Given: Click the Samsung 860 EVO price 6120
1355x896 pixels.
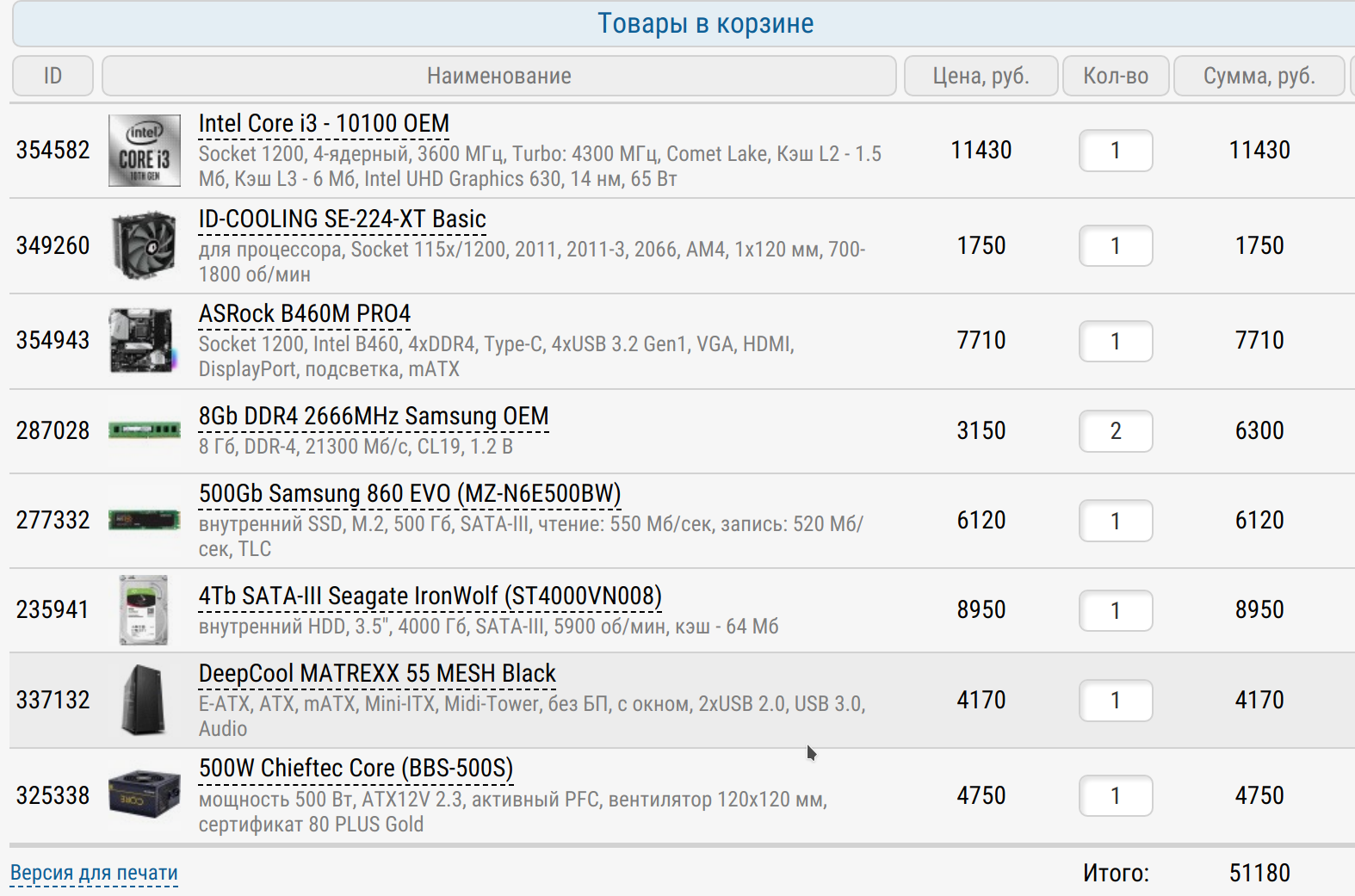Looking at the screenshot, I should coord(981,520).
